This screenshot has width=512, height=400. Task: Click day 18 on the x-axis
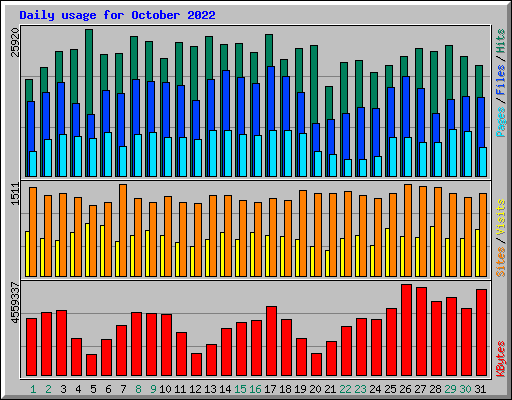coord(285,389)
